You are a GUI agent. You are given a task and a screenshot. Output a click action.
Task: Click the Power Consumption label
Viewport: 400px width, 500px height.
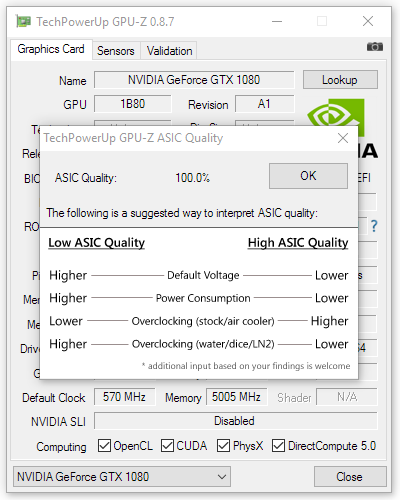coord(203,298)
